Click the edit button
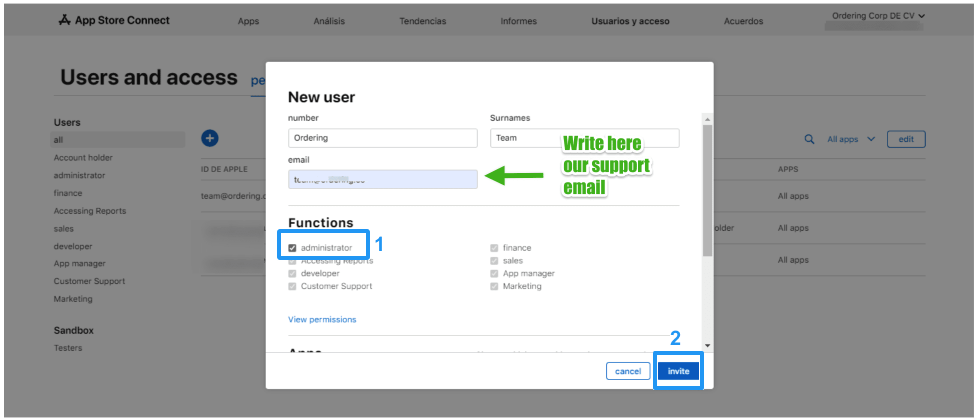Image resolution: width=975 pixels, height=420 pixels. 906,139
